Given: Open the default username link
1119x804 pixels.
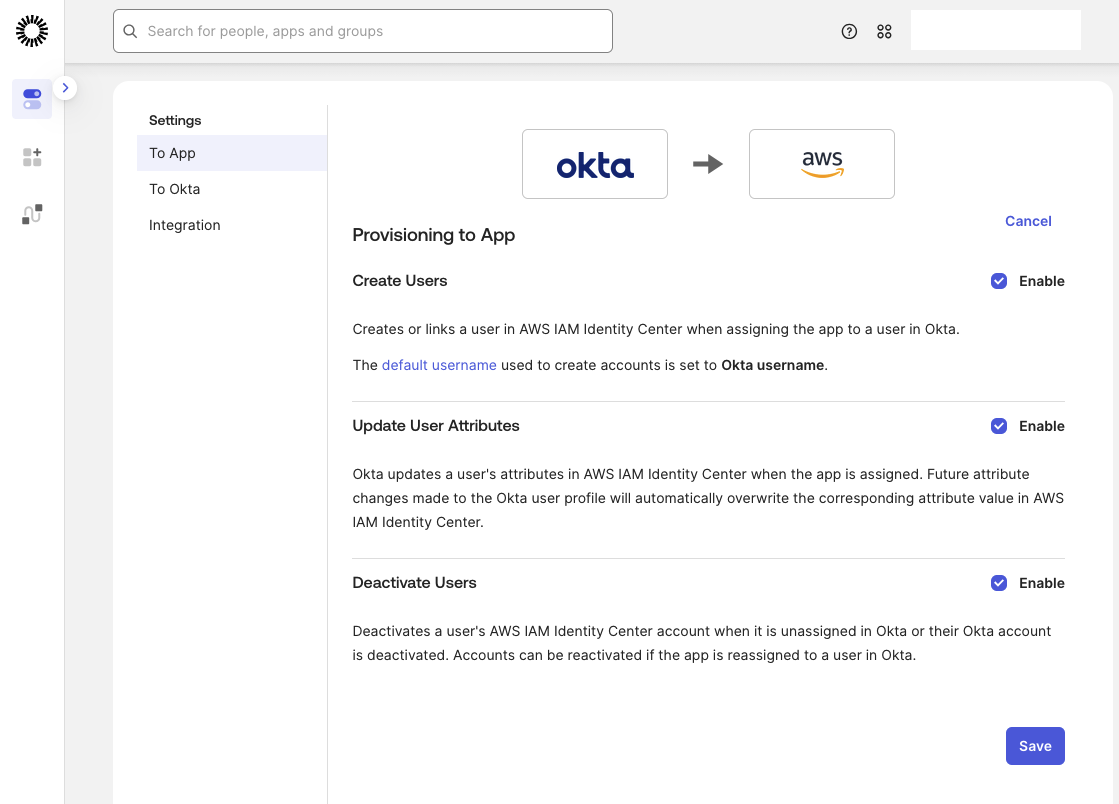Looking at the screenshot, I should point(439,365).
